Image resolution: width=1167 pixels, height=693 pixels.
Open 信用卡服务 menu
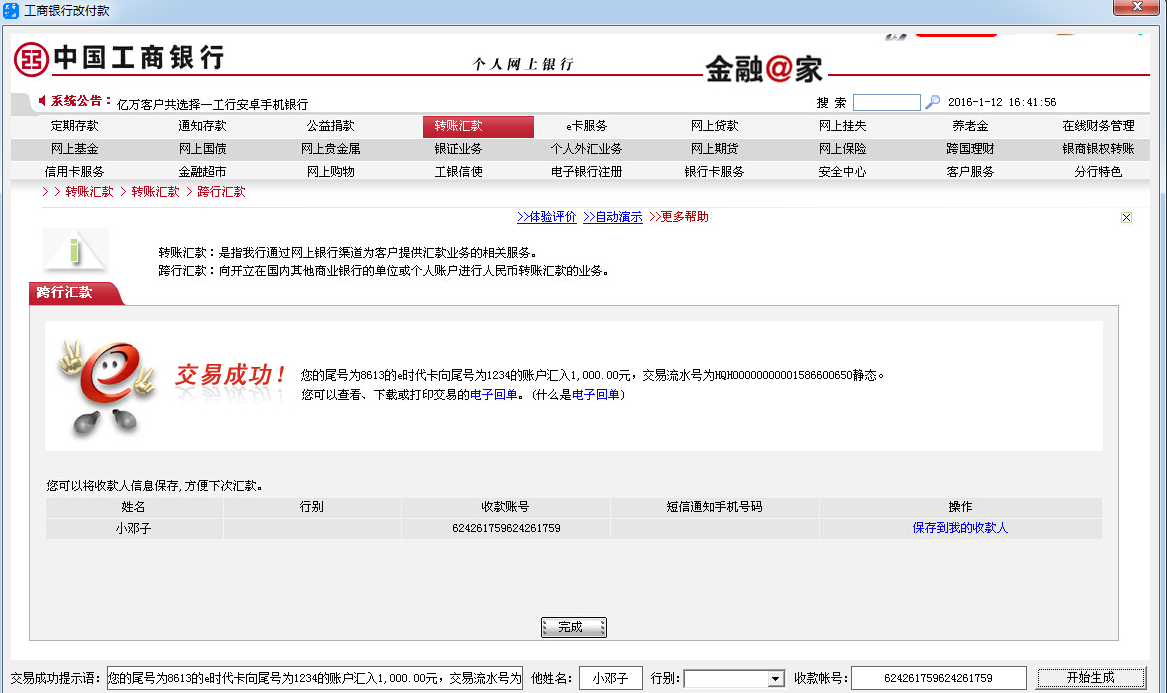click(x=74, y=171)
